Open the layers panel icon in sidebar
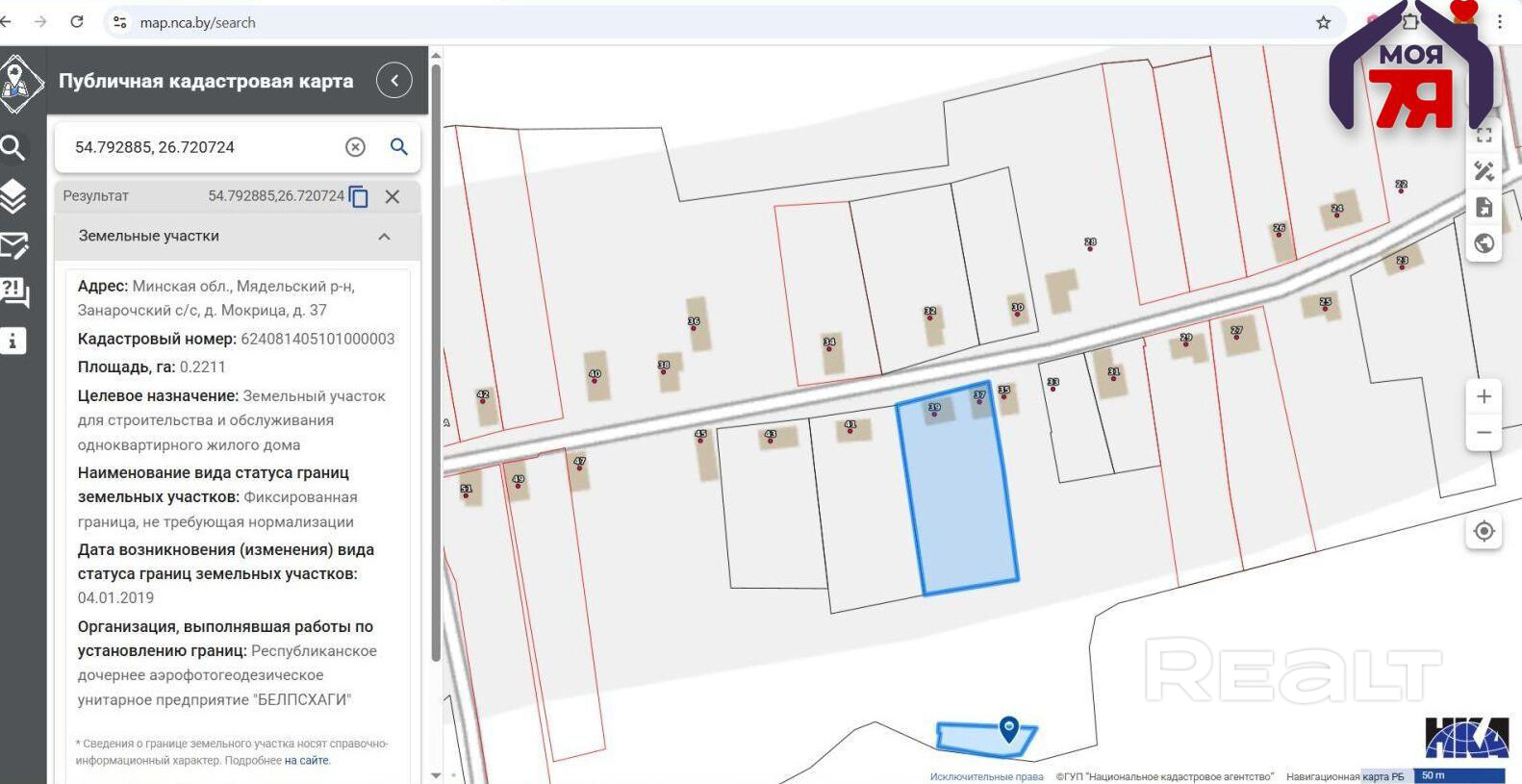The width and height of the screenshot is (1522, 784). tap(13, 196)
